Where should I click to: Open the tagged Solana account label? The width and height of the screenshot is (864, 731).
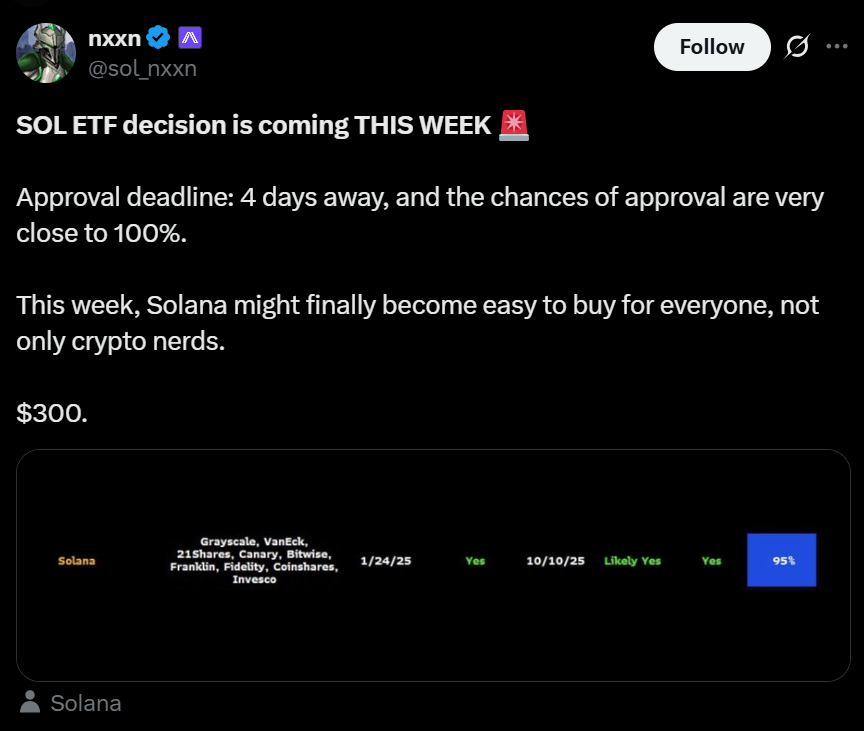click(x=85, y=703)
